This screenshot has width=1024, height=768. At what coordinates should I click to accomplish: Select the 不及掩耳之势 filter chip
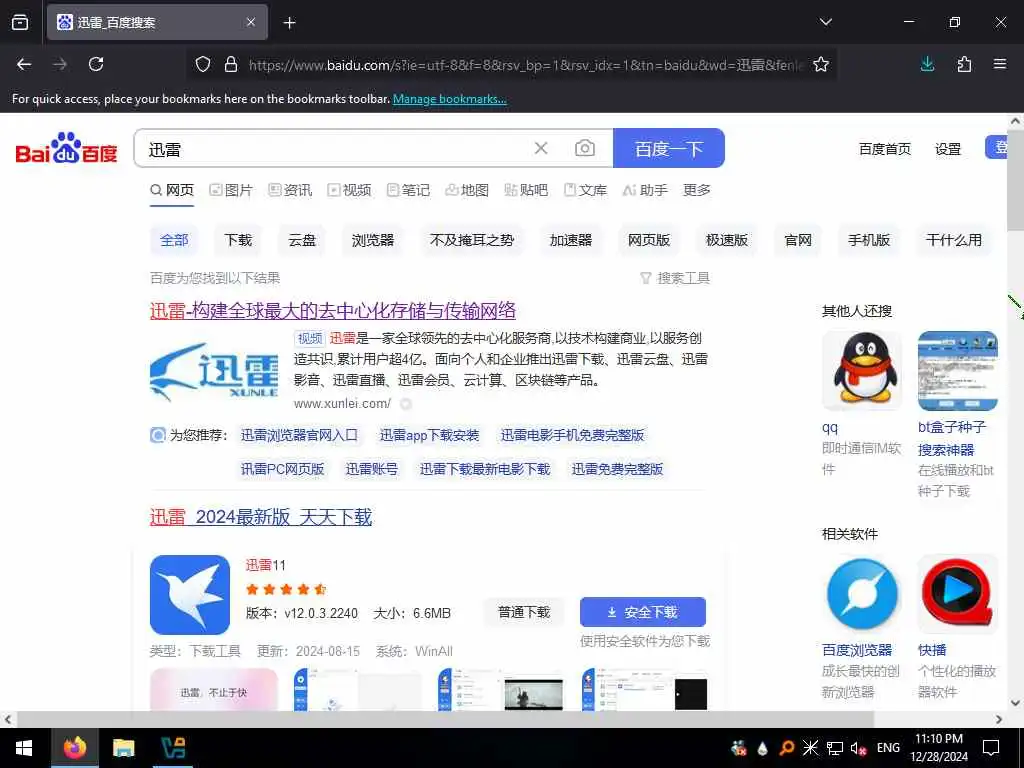pyautogui.click(x=472, y=240)
